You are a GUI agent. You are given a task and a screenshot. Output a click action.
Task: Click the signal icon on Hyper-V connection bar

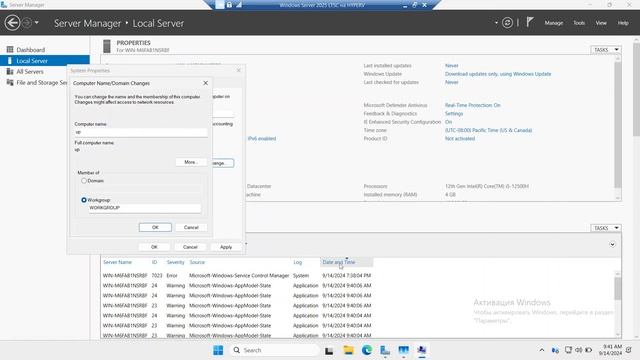click(x=239, y=5)
